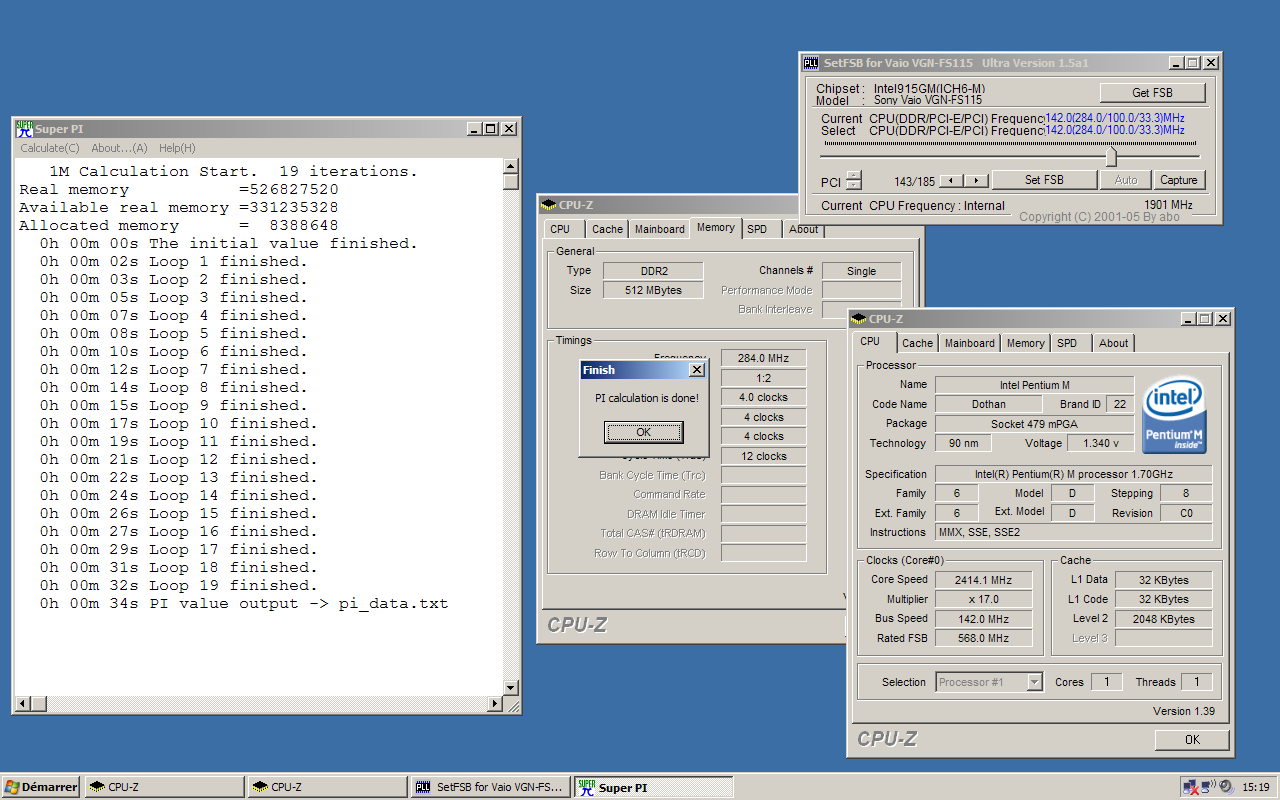The width and height of the screenshot is (1280, 800).
Task: Click the Capture button in SetFSB
Action: [1179, 180]
